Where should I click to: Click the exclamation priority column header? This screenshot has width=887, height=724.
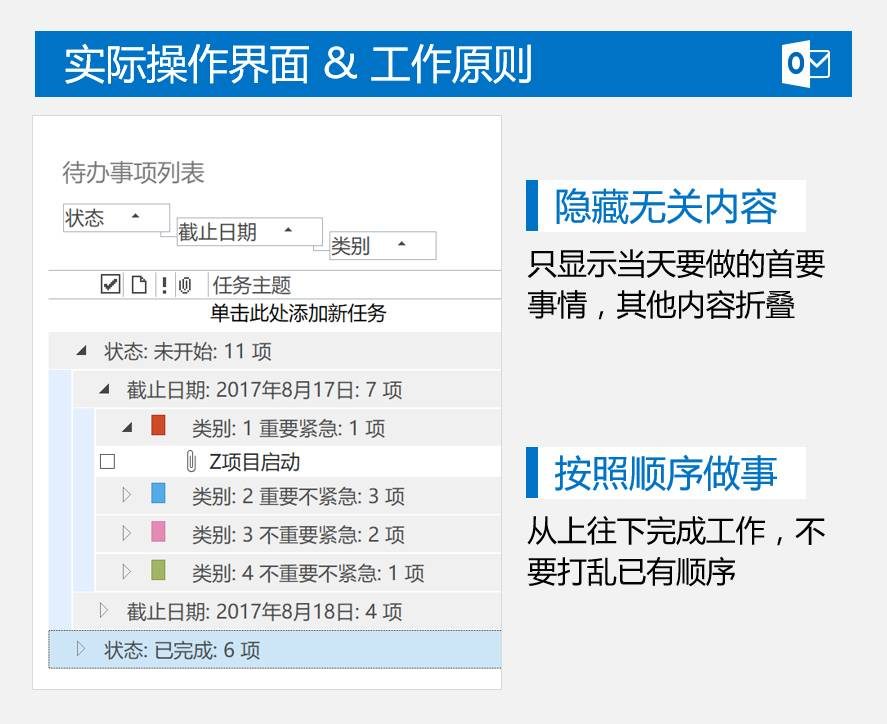[x=164, y=285]
